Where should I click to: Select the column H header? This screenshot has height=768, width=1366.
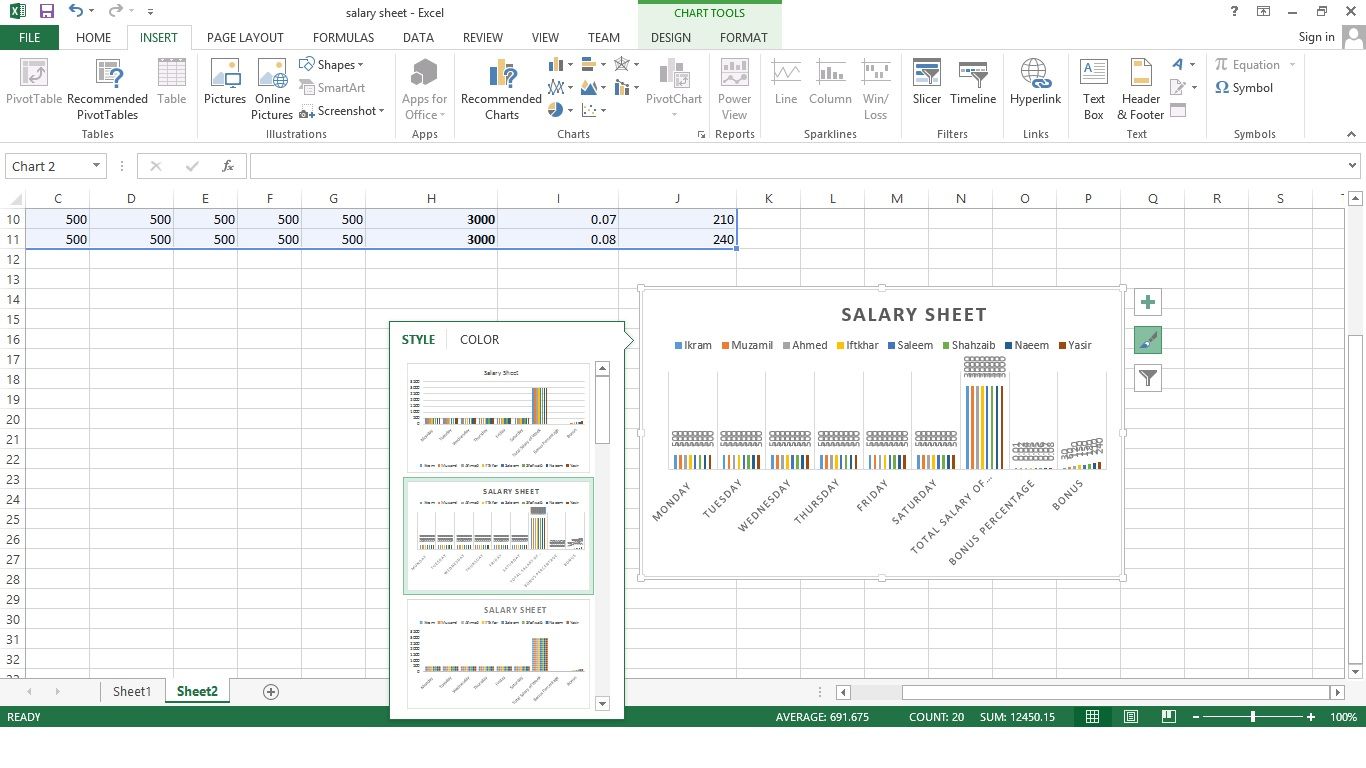[x=431, y=198]
